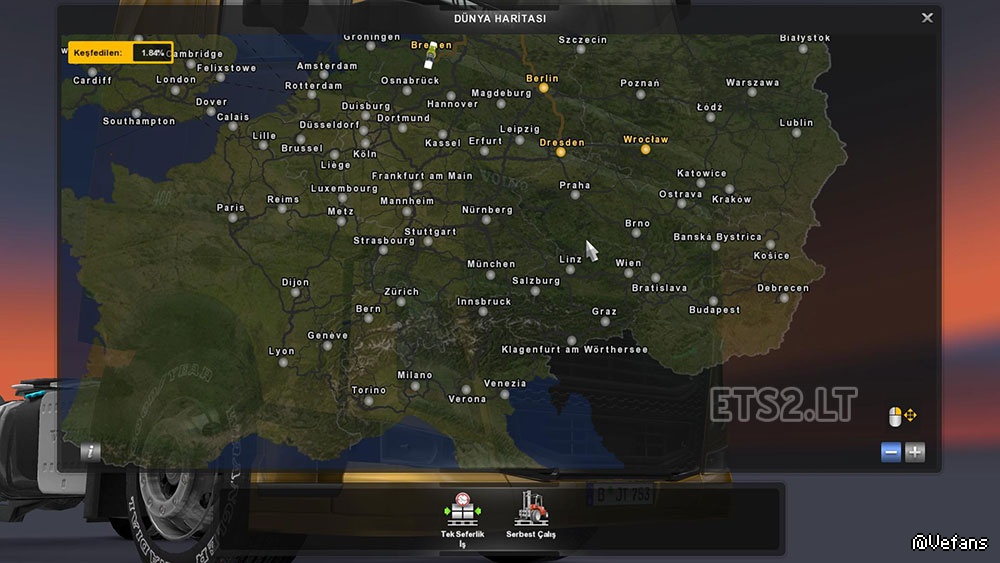Close the Dünya Haritası map window
1000x563 pixels.
[x=927, y=18]
